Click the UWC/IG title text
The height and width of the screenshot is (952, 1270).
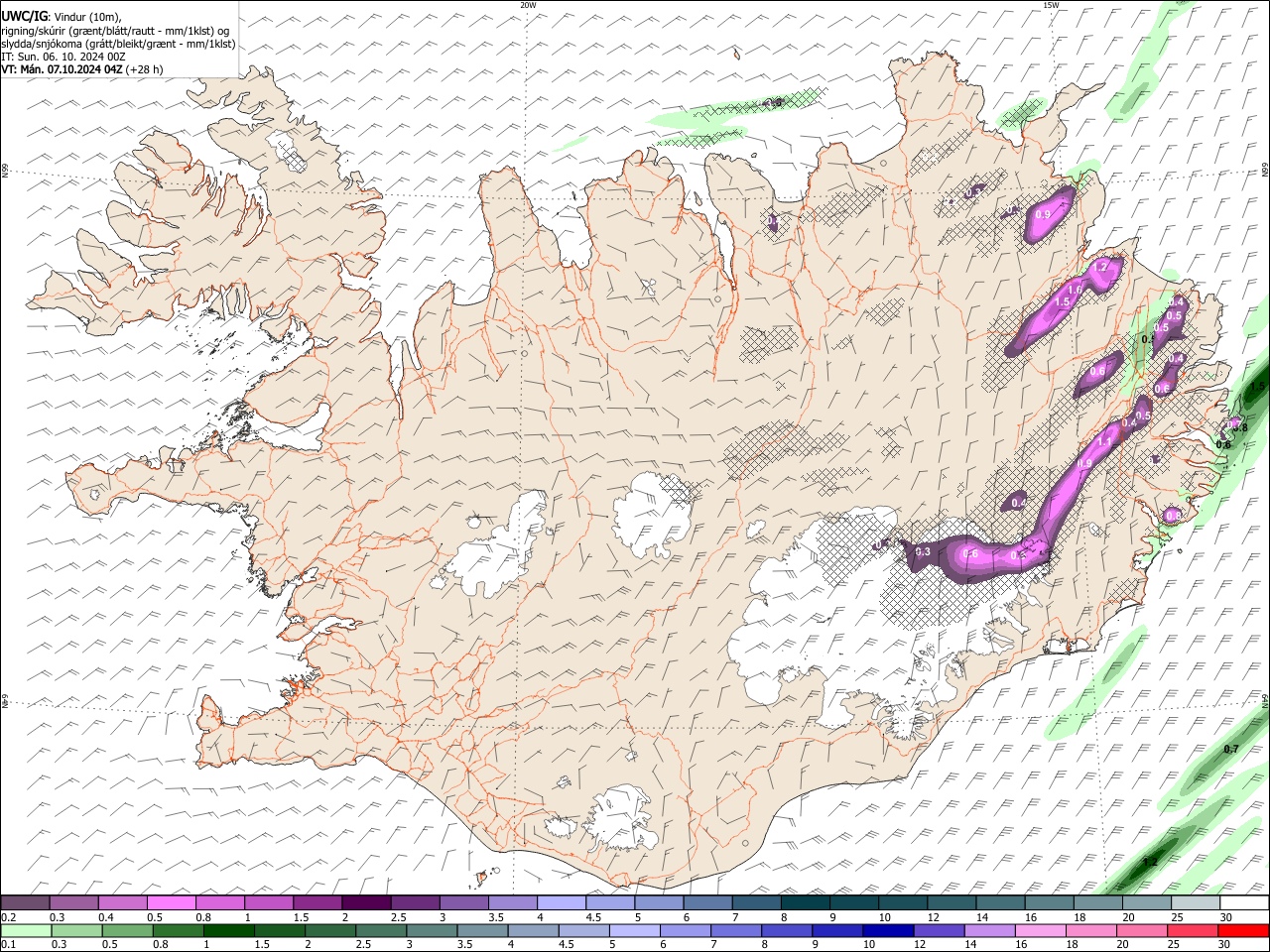[x=24, y=17]
